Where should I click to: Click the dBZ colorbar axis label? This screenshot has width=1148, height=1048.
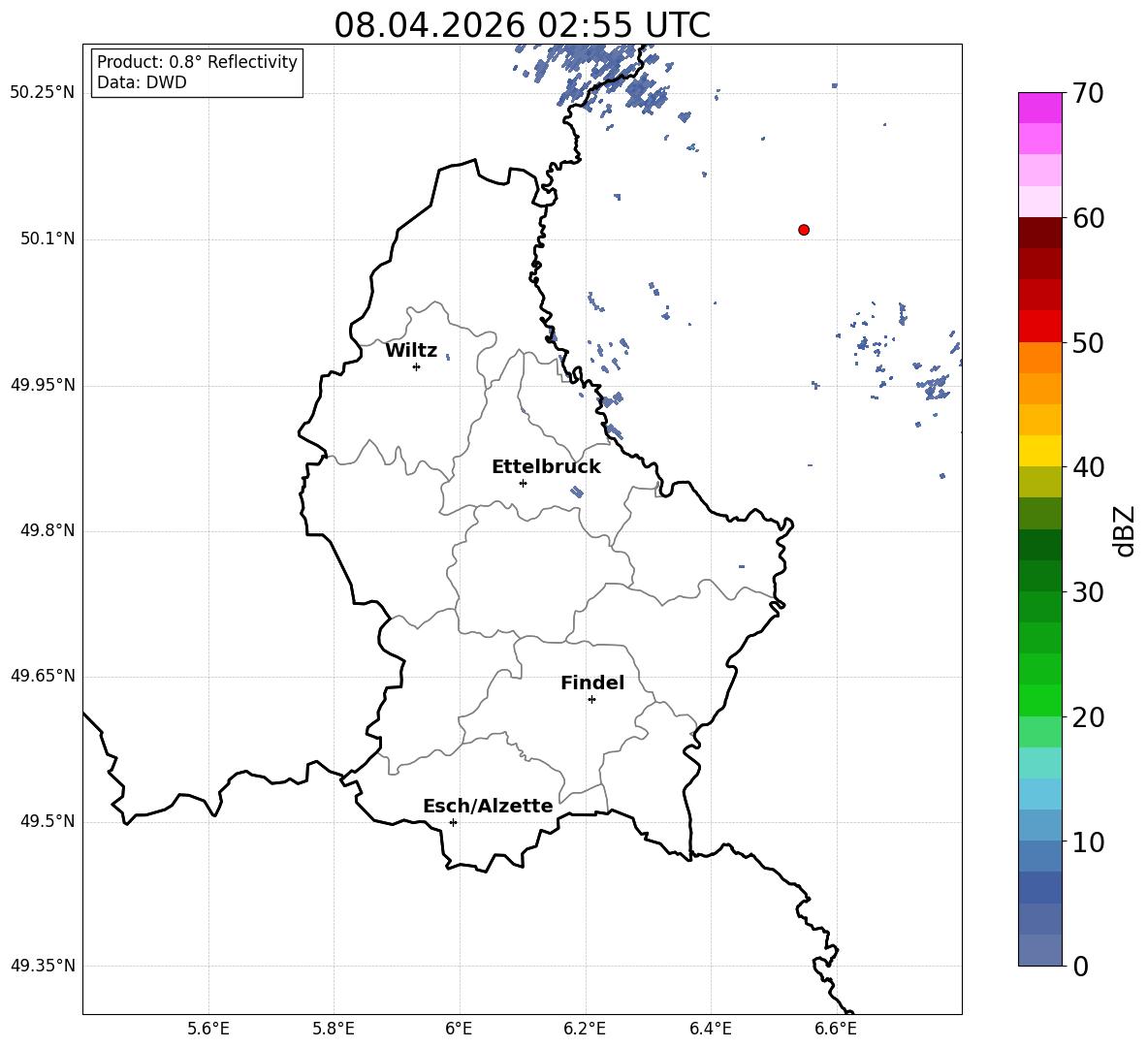click(1126, 530)
